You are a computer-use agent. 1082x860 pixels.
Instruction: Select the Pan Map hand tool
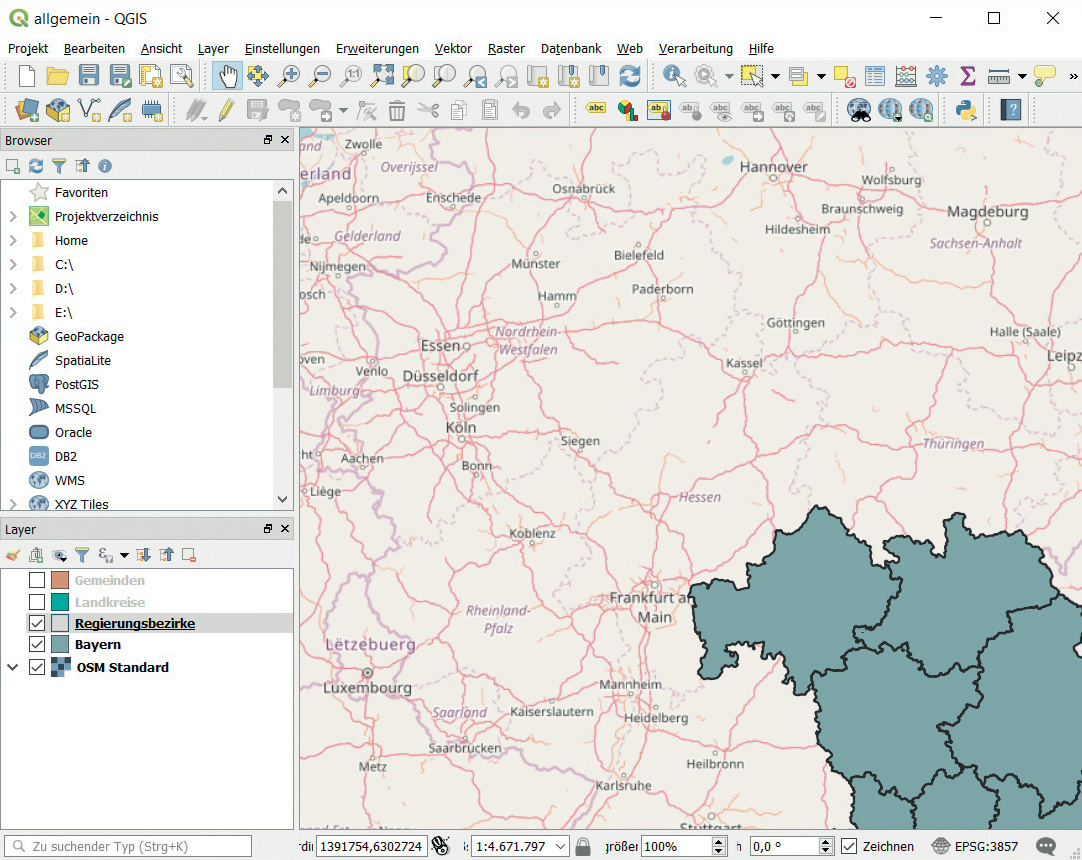pos(228,75)
